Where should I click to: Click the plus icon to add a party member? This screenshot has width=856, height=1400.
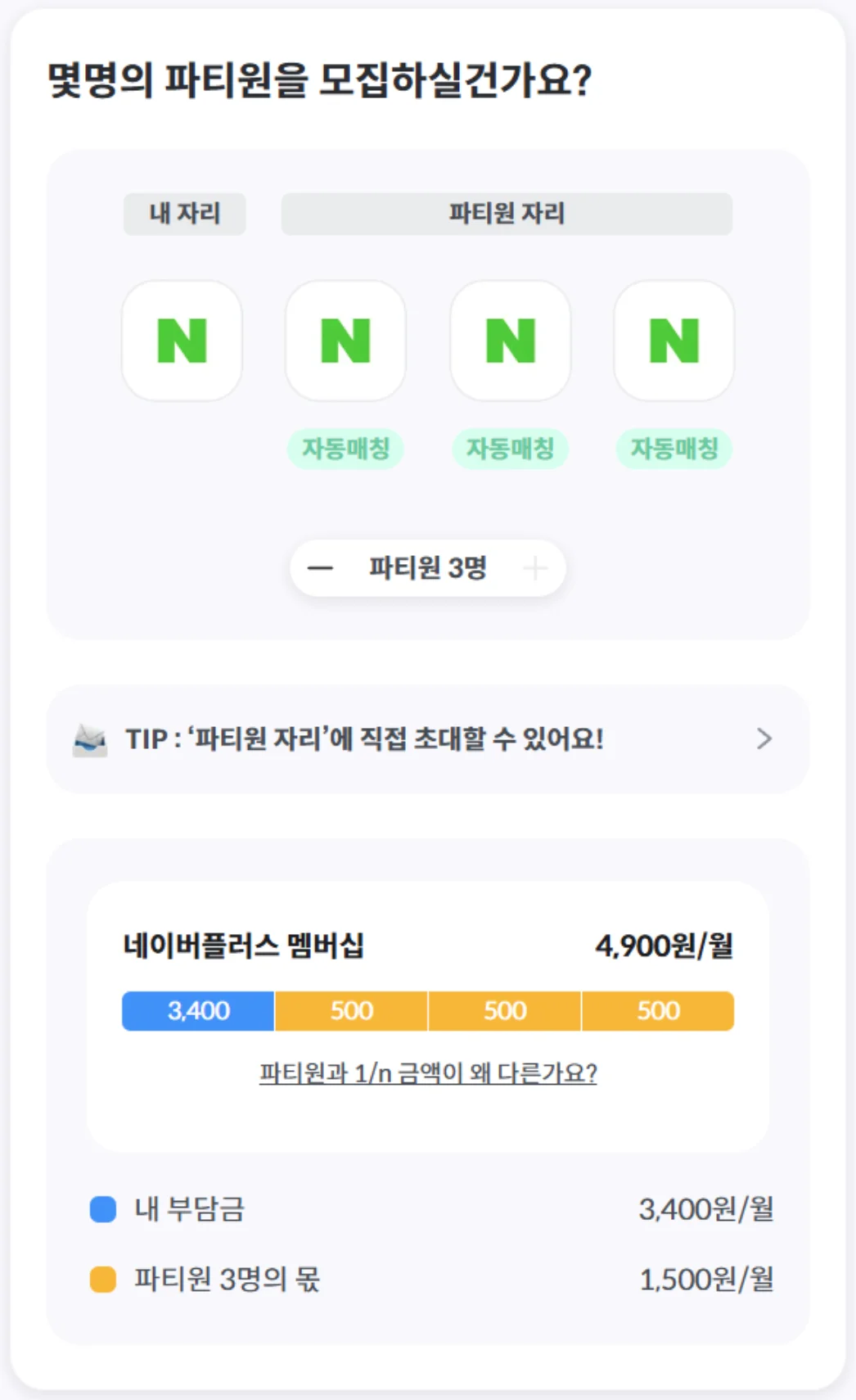(x=536, y=567)
